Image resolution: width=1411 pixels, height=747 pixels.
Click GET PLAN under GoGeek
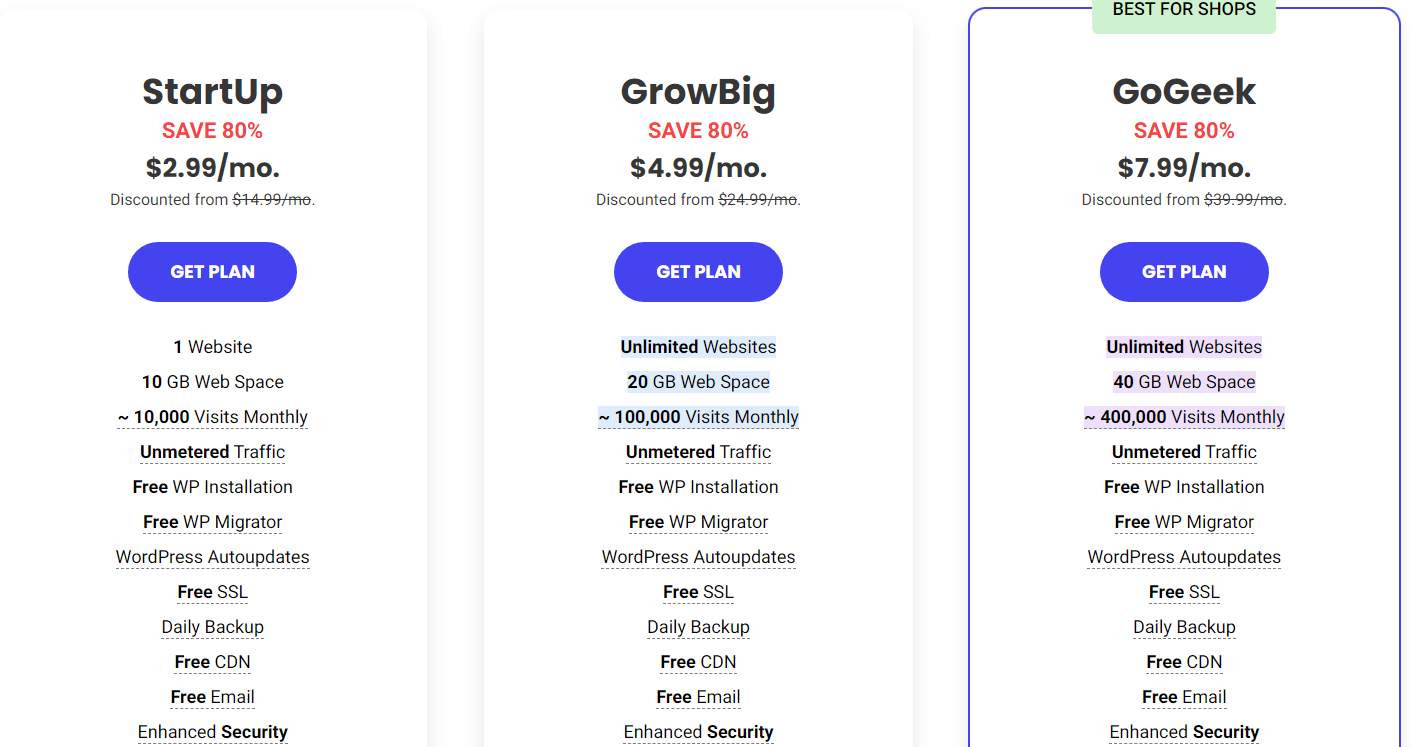pos(1184,272)
